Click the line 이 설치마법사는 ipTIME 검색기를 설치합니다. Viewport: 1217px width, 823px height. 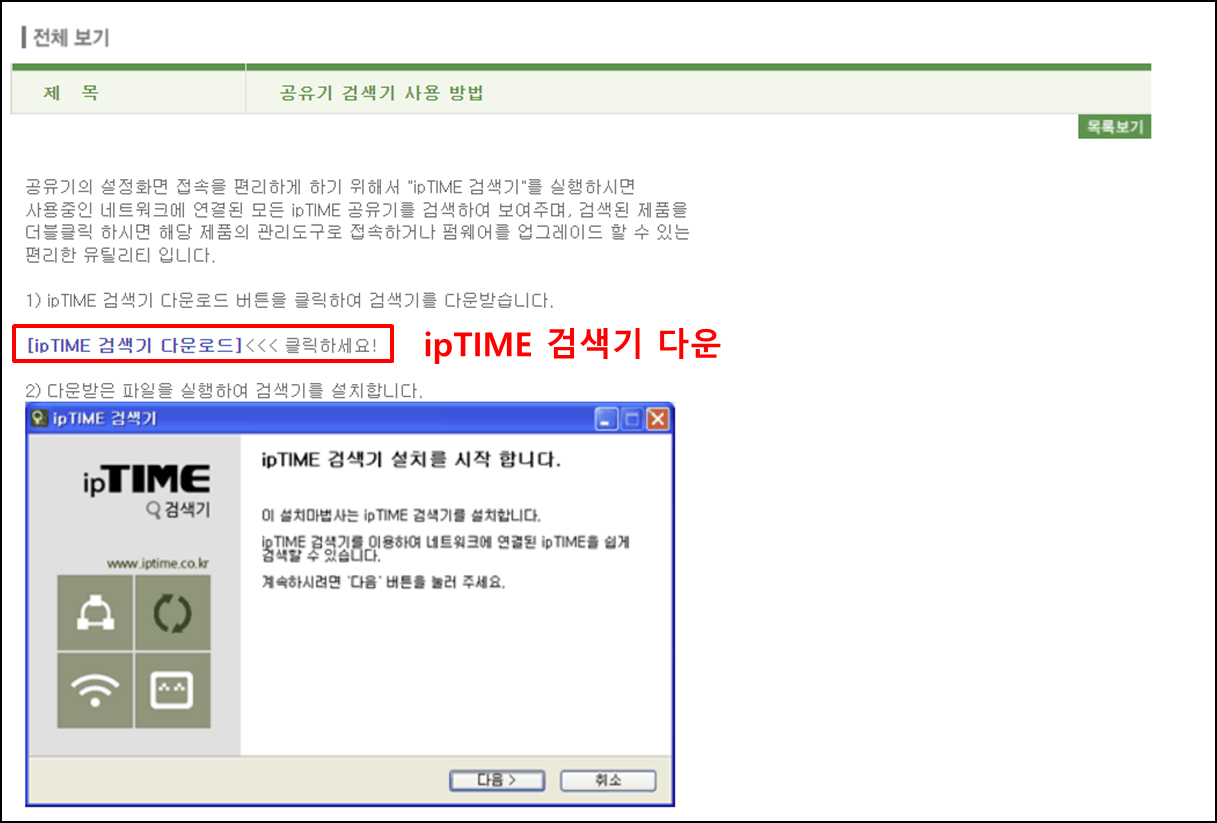(400, 516)
